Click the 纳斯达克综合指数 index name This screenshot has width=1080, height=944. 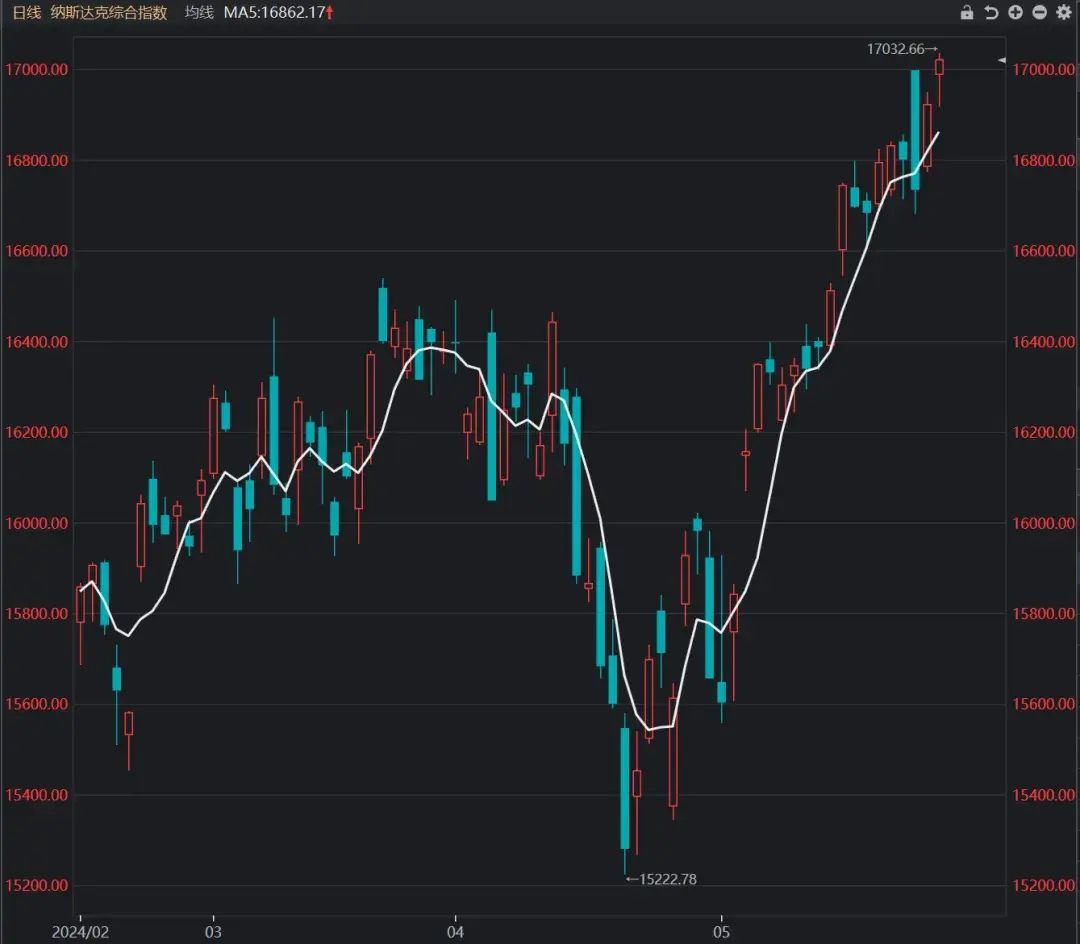[109, 13]
